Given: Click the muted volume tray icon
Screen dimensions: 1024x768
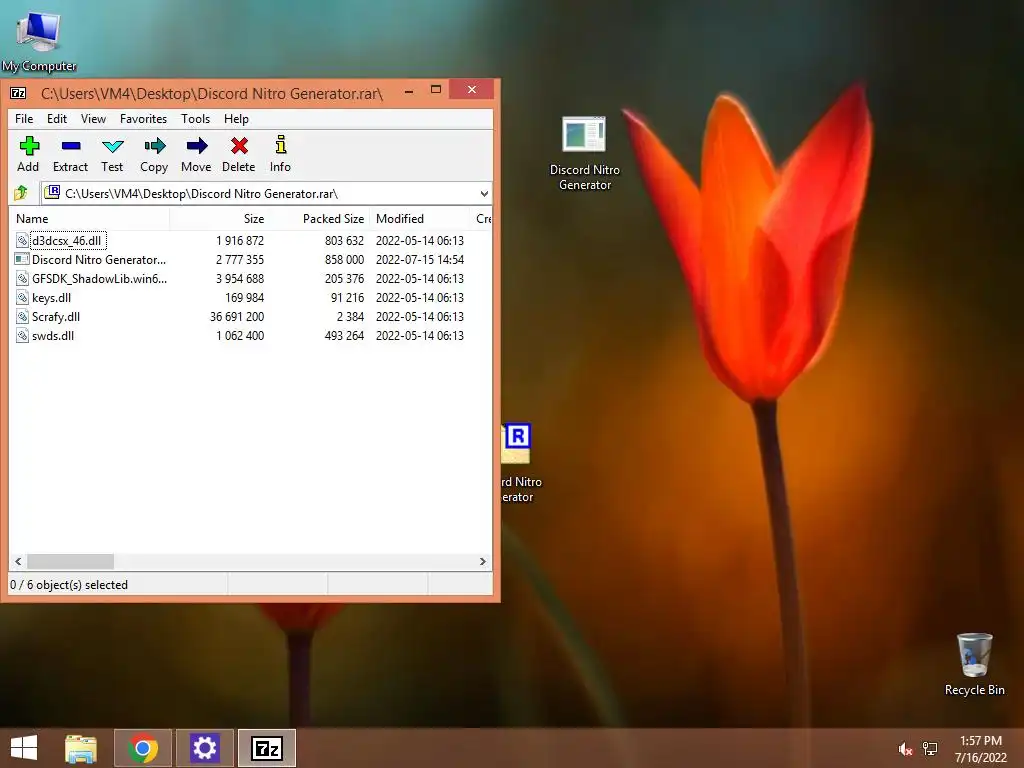Looking at the screenshot, I should (904, 748).
